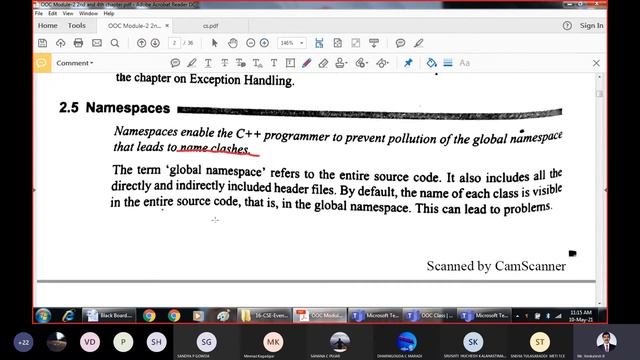Click the page number field
640x360 pixels.
174,43
